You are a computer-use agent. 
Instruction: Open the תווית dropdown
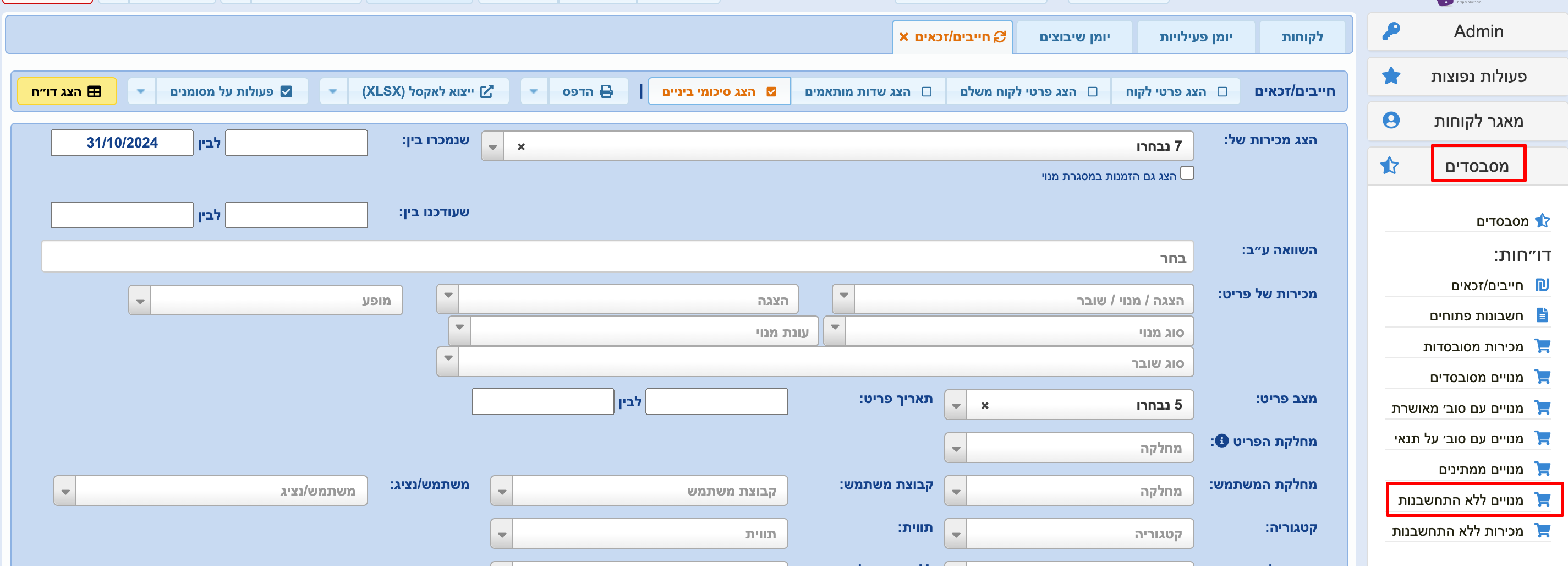click(502, 534)
